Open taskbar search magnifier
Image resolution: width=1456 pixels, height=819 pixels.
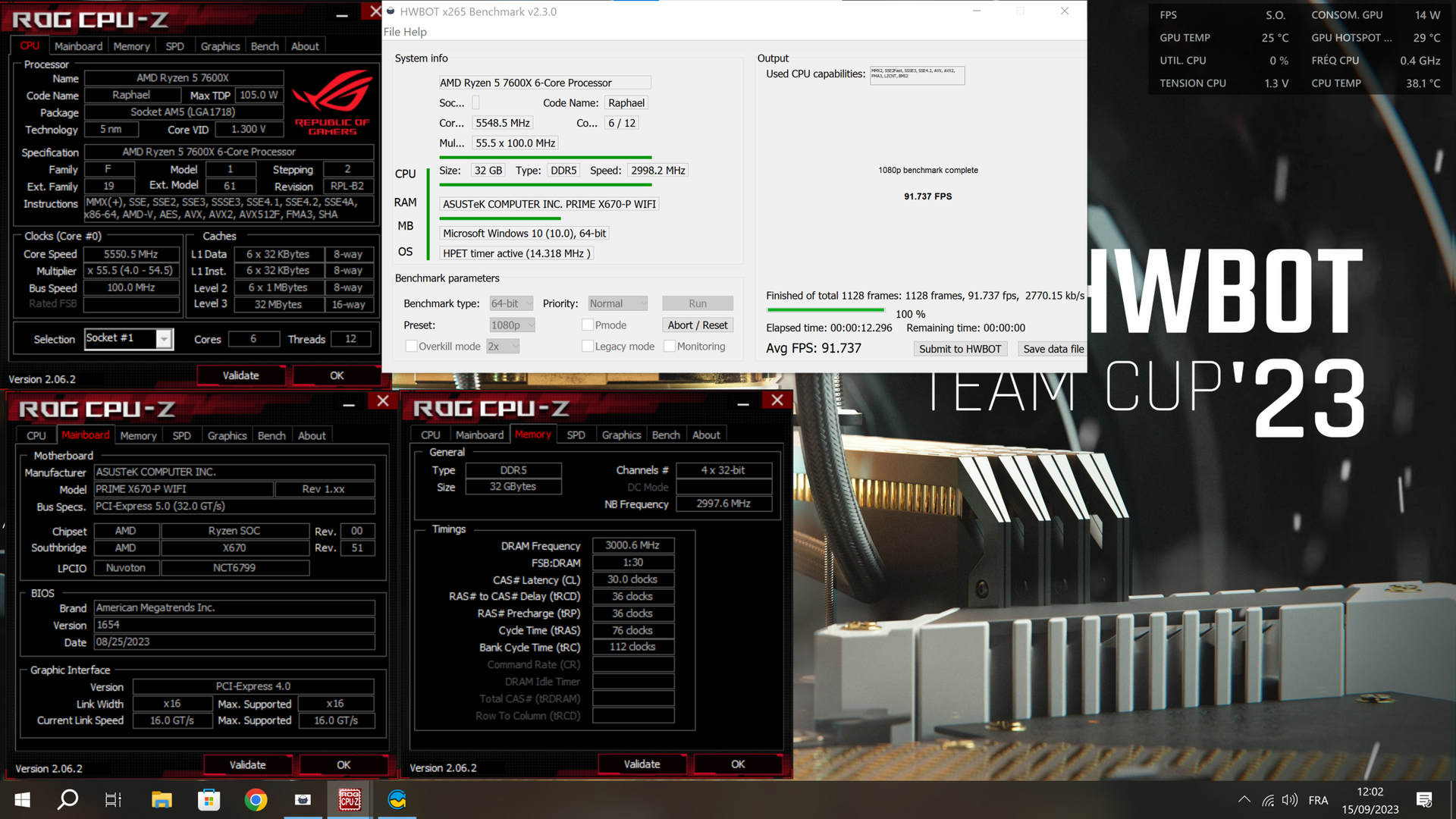coord(68,800)
